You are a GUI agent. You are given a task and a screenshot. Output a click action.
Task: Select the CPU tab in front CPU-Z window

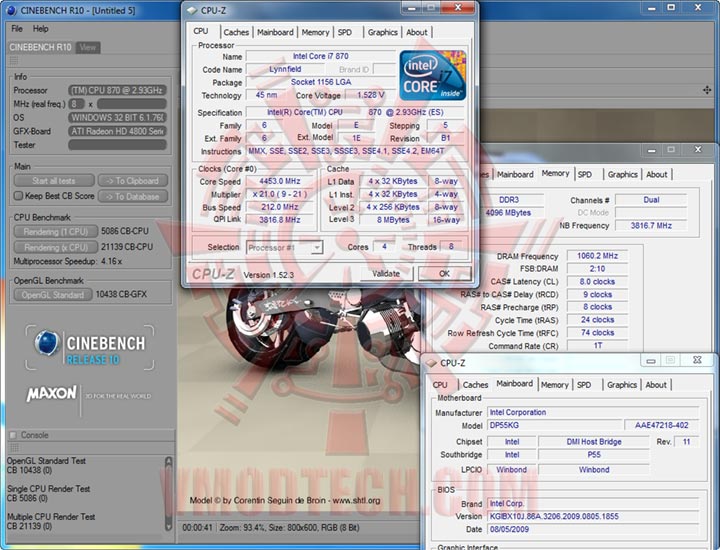pyautogui.click(x=201, y=31)
